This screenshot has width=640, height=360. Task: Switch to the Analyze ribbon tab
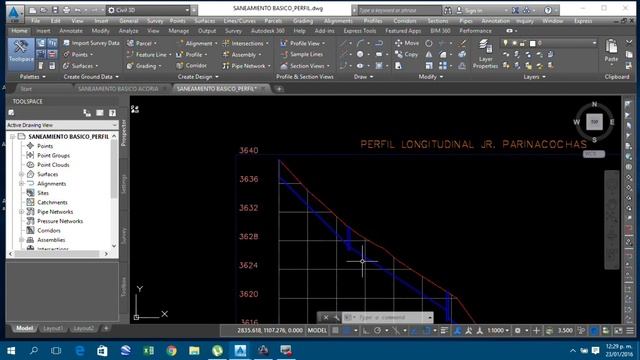128,31
